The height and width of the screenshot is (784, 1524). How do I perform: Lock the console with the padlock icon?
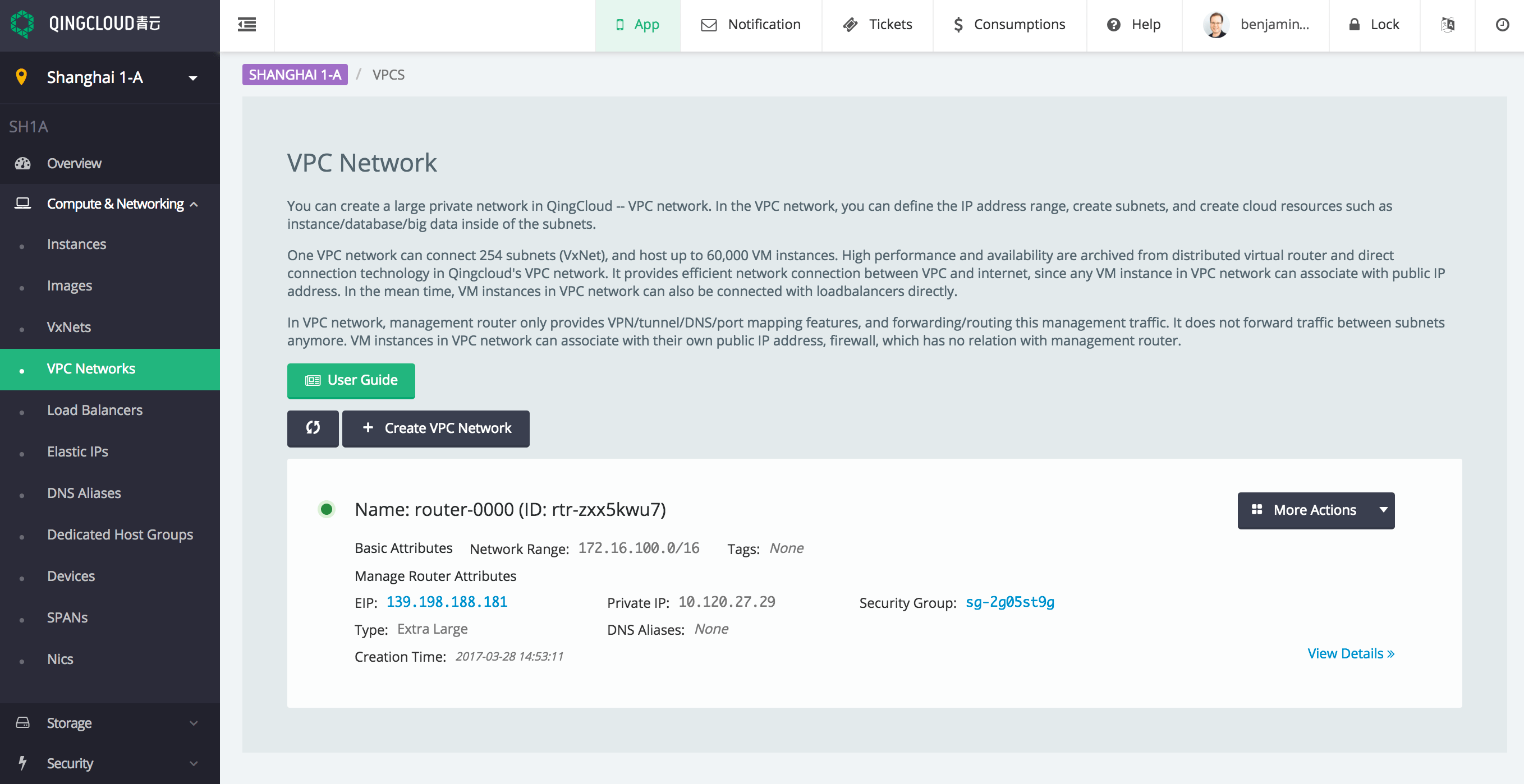click(x=1353, y=25)
